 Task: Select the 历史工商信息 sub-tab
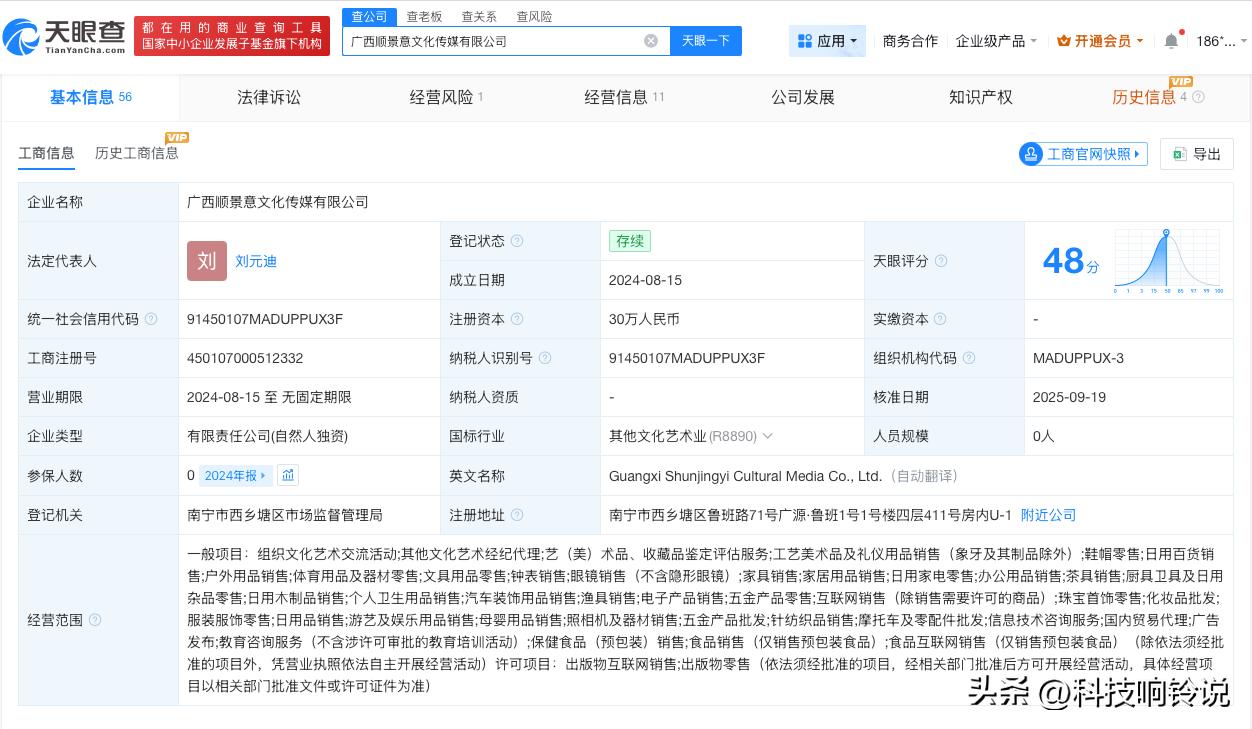coord(137,153)
